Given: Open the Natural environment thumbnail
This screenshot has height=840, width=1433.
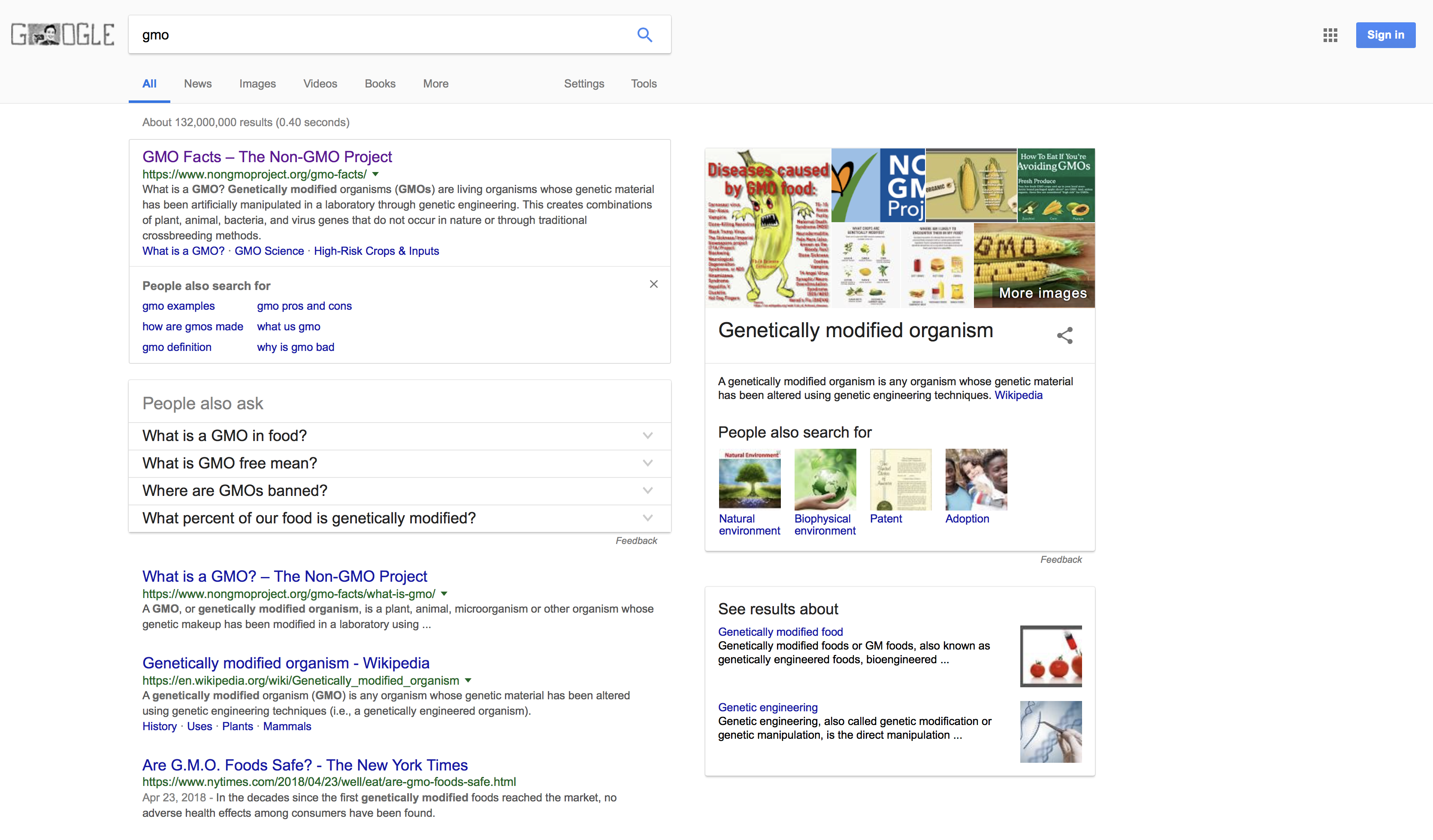Looking at the screenshot, I should click(750, 479).
